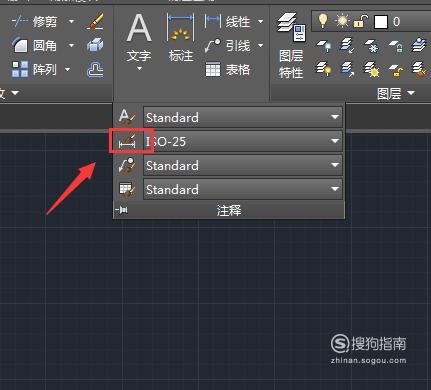
Task: Select the Fillet (圆角) tool
Action: pyautogui.click(x=34, y=45)
